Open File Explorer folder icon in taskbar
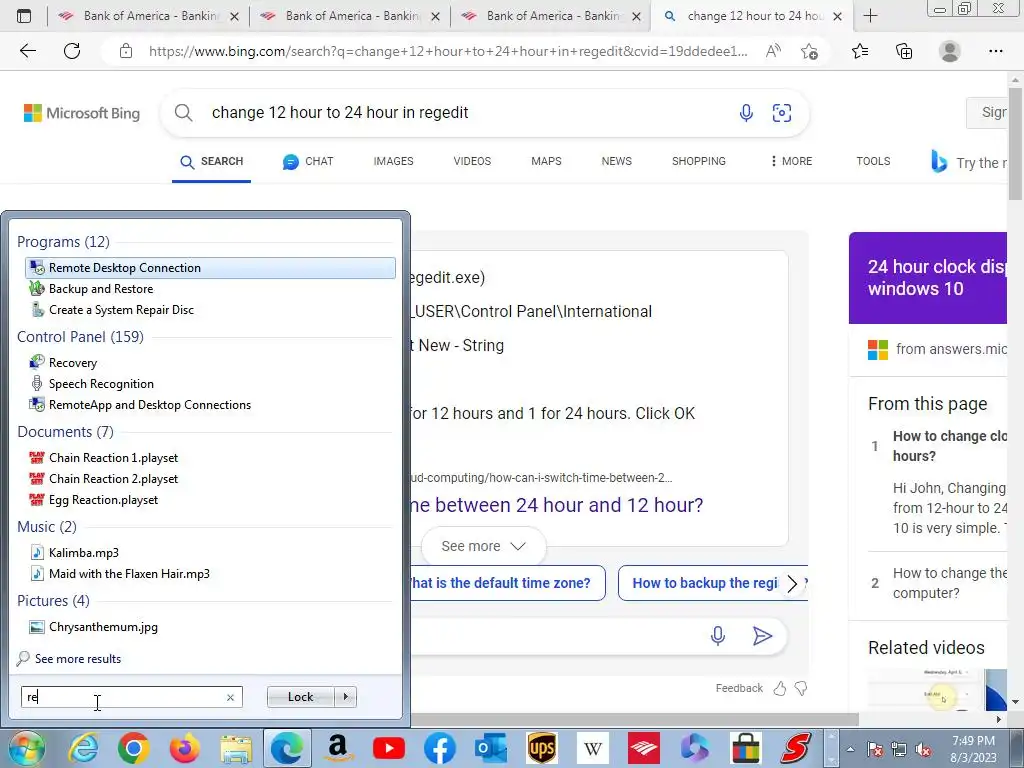 [x=236, y=748]
